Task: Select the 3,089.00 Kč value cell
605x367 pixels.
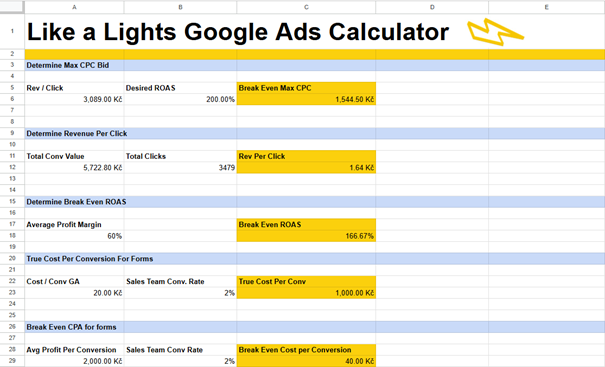Action: [x=74, y=99]
